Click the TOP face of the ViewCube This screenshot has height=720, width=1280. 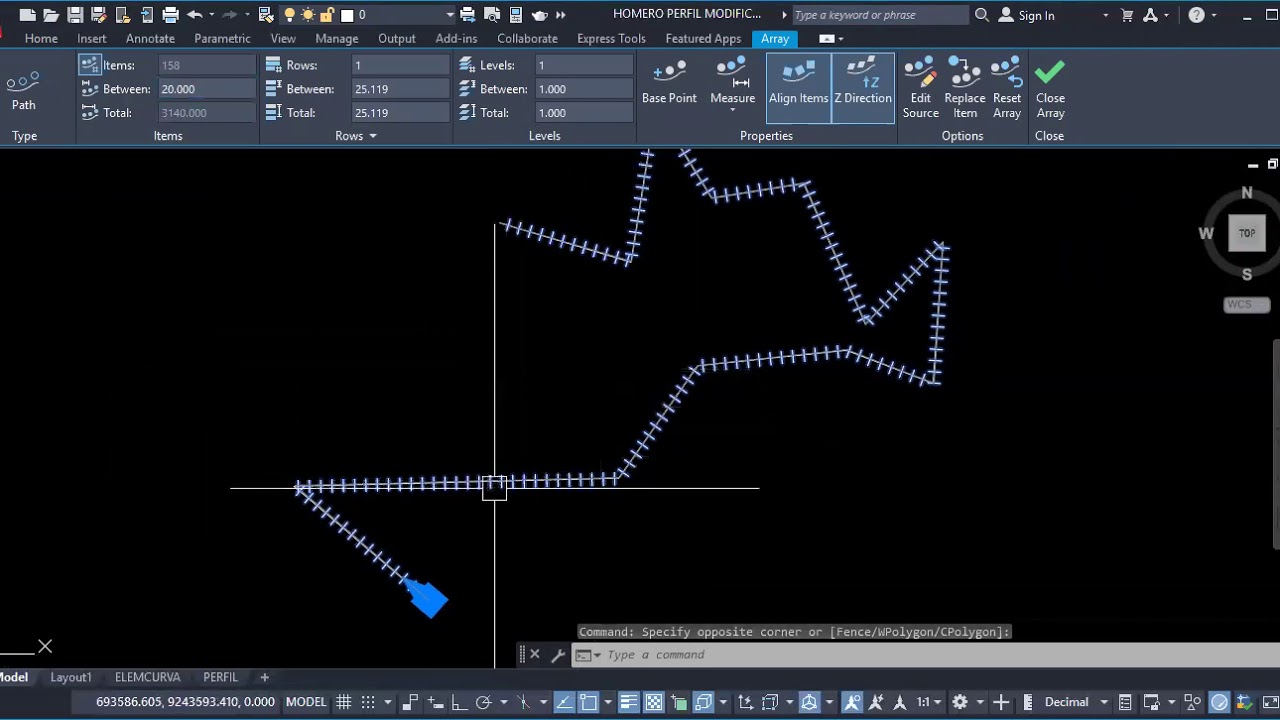tap(1247, 233)
